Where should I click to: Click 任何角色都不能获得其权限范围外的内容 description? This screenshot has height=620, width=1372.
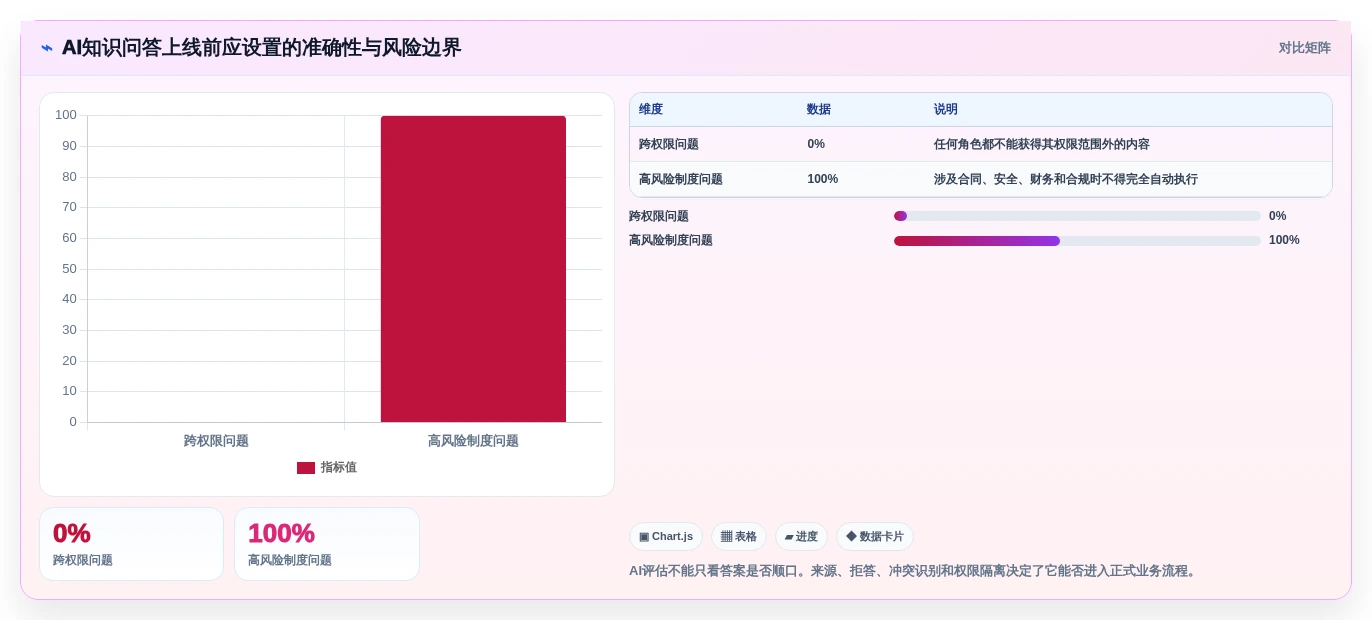tap(1042, 144)
